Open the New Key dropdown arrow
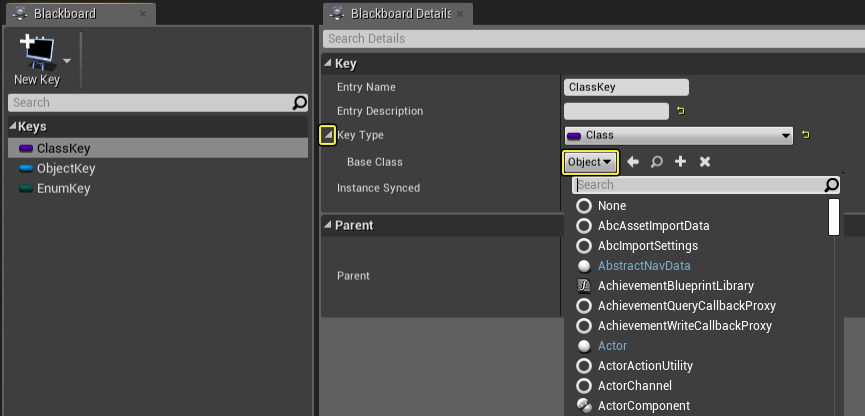 (67, 61)
